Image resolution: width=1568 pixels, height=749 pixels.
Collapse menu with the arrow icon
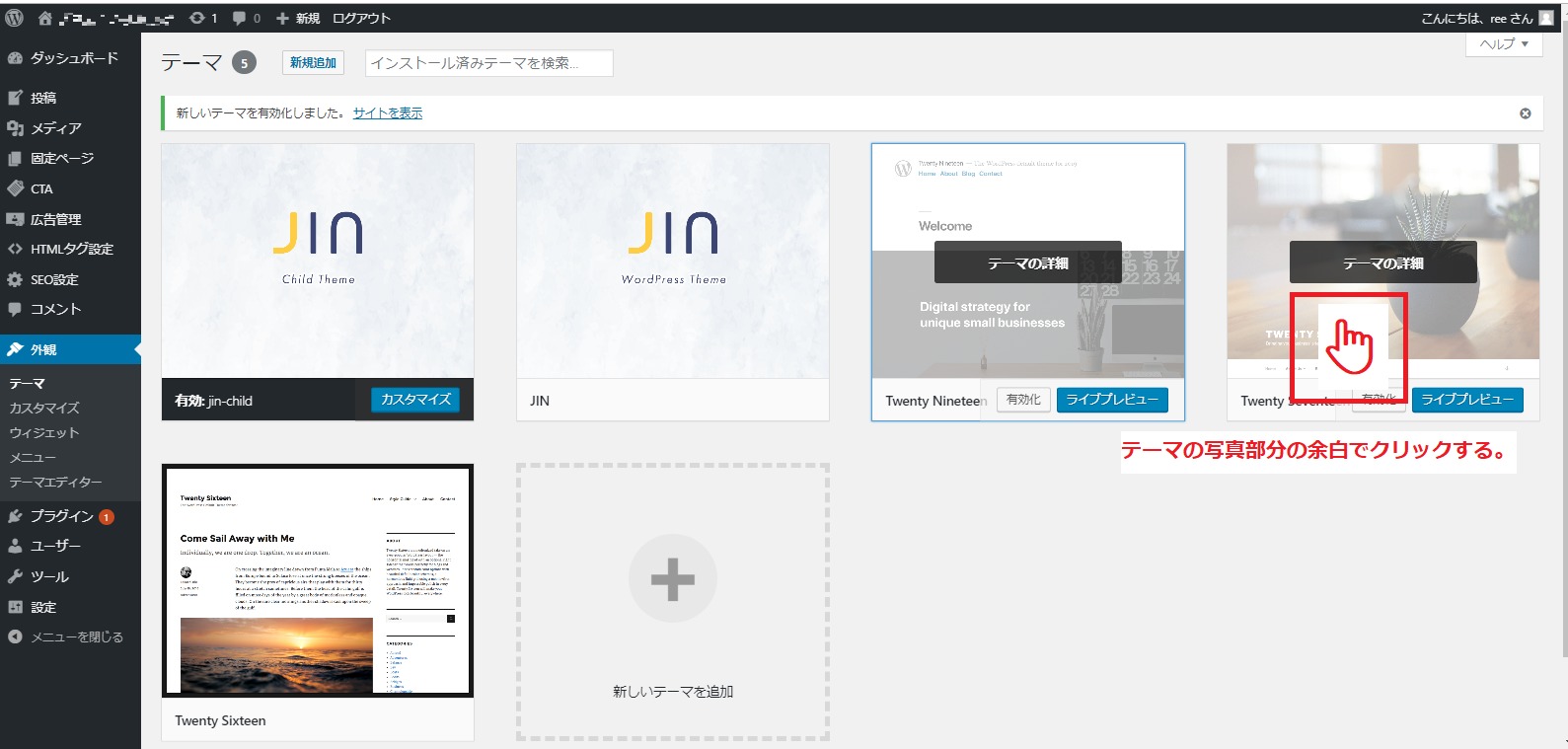click(15, 637)
